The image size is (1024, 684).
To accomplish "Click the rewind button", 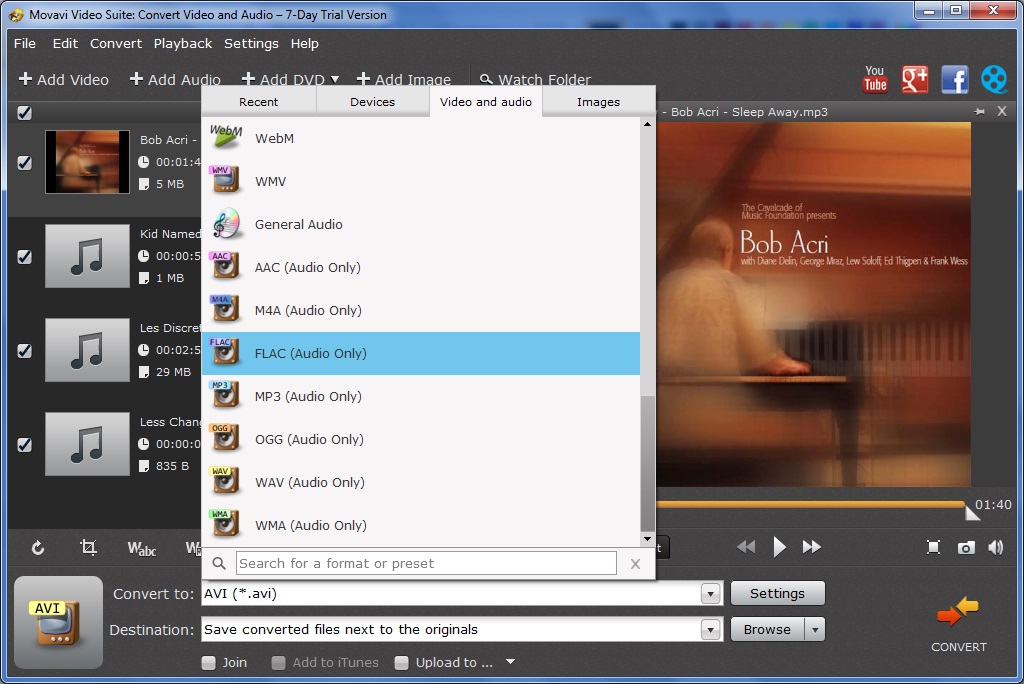I will point(746,547).
